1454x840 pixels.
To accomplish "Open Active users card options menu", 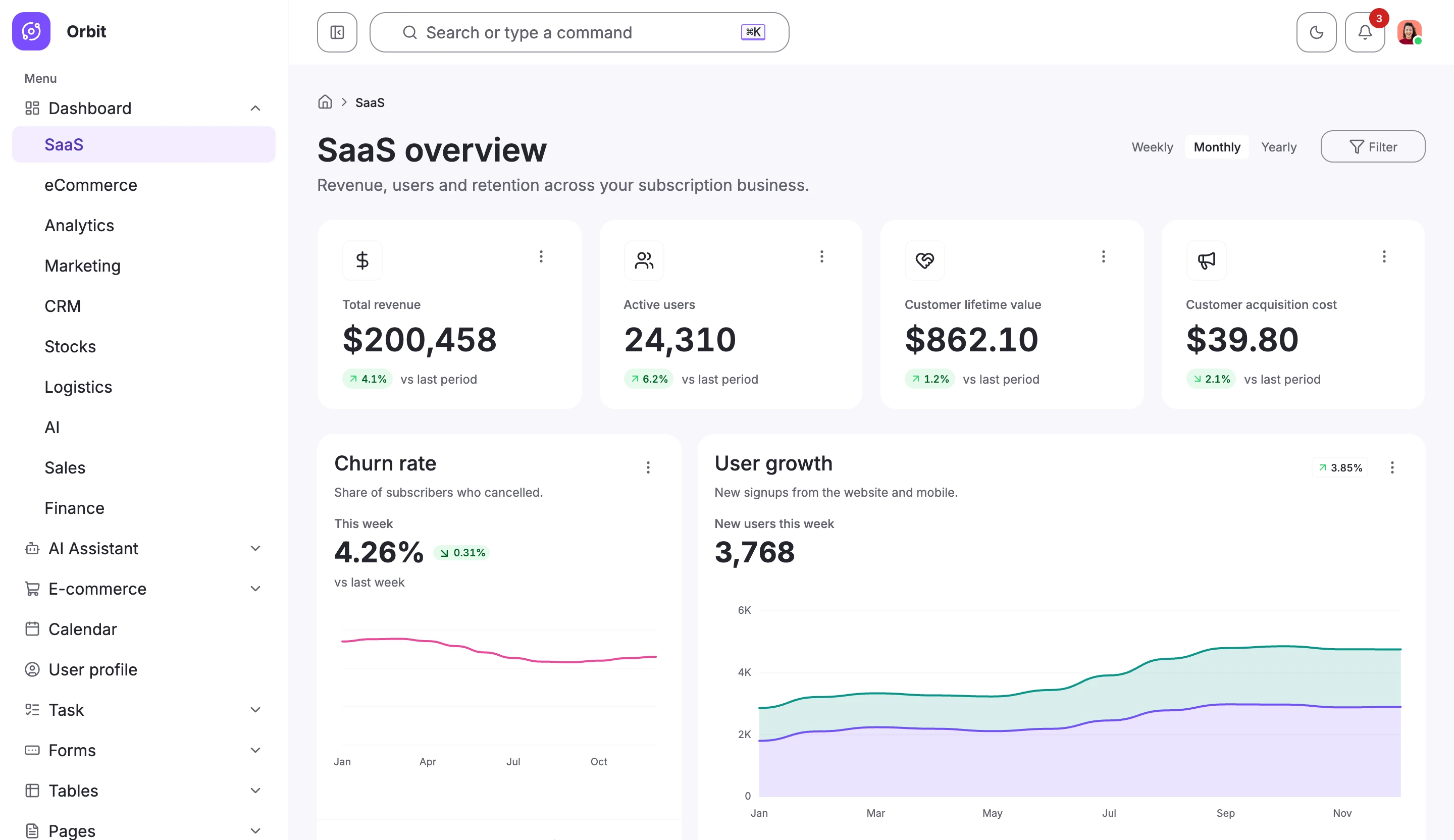I will [x=821, y=257].
